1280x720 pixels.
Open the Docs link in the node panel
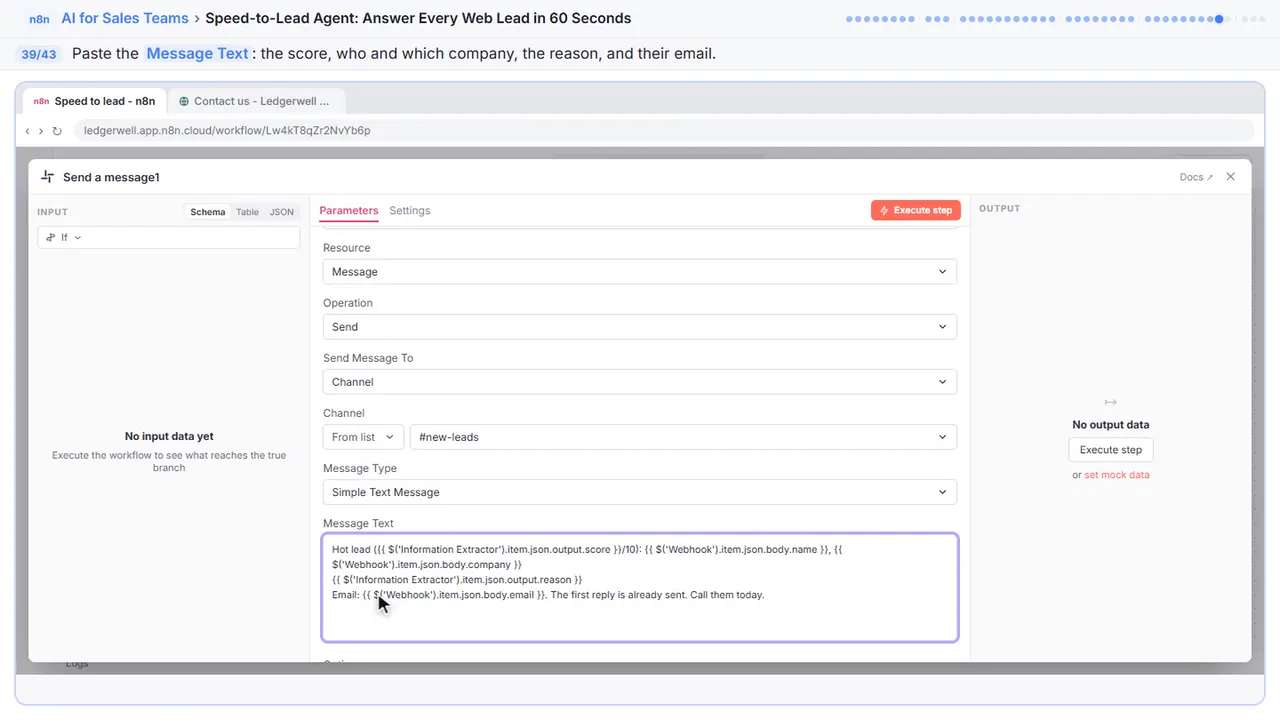tap(1196, 177)
